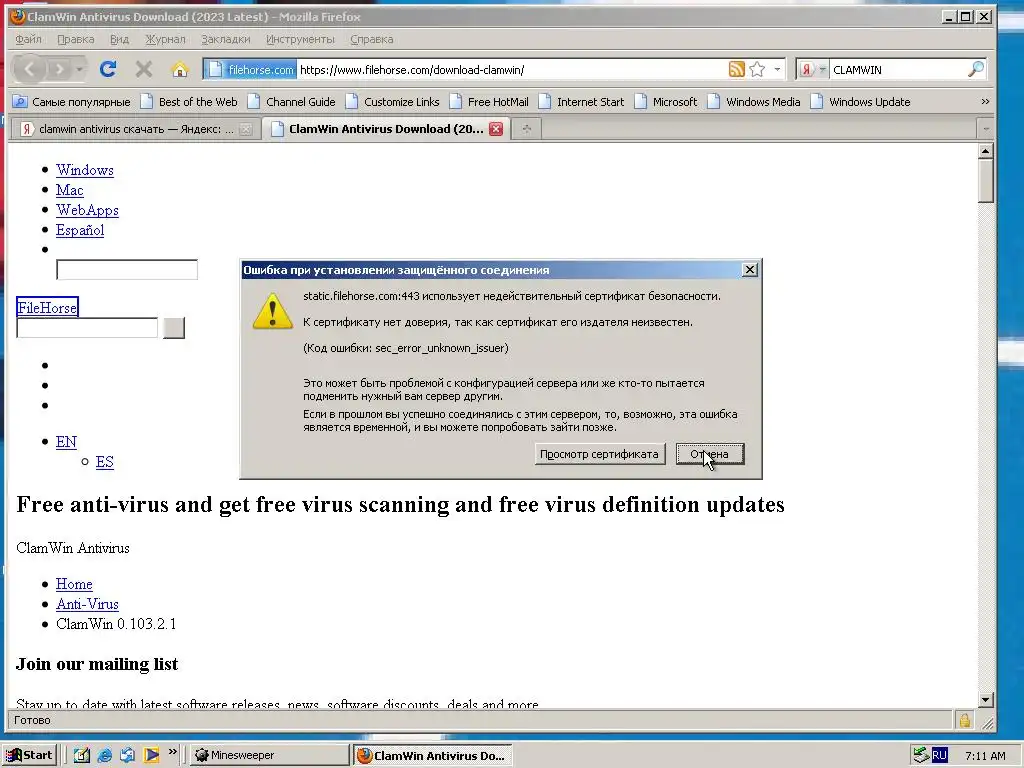
Task: Open the Microsoft bookmark
Action: click(x=665, y=102)
